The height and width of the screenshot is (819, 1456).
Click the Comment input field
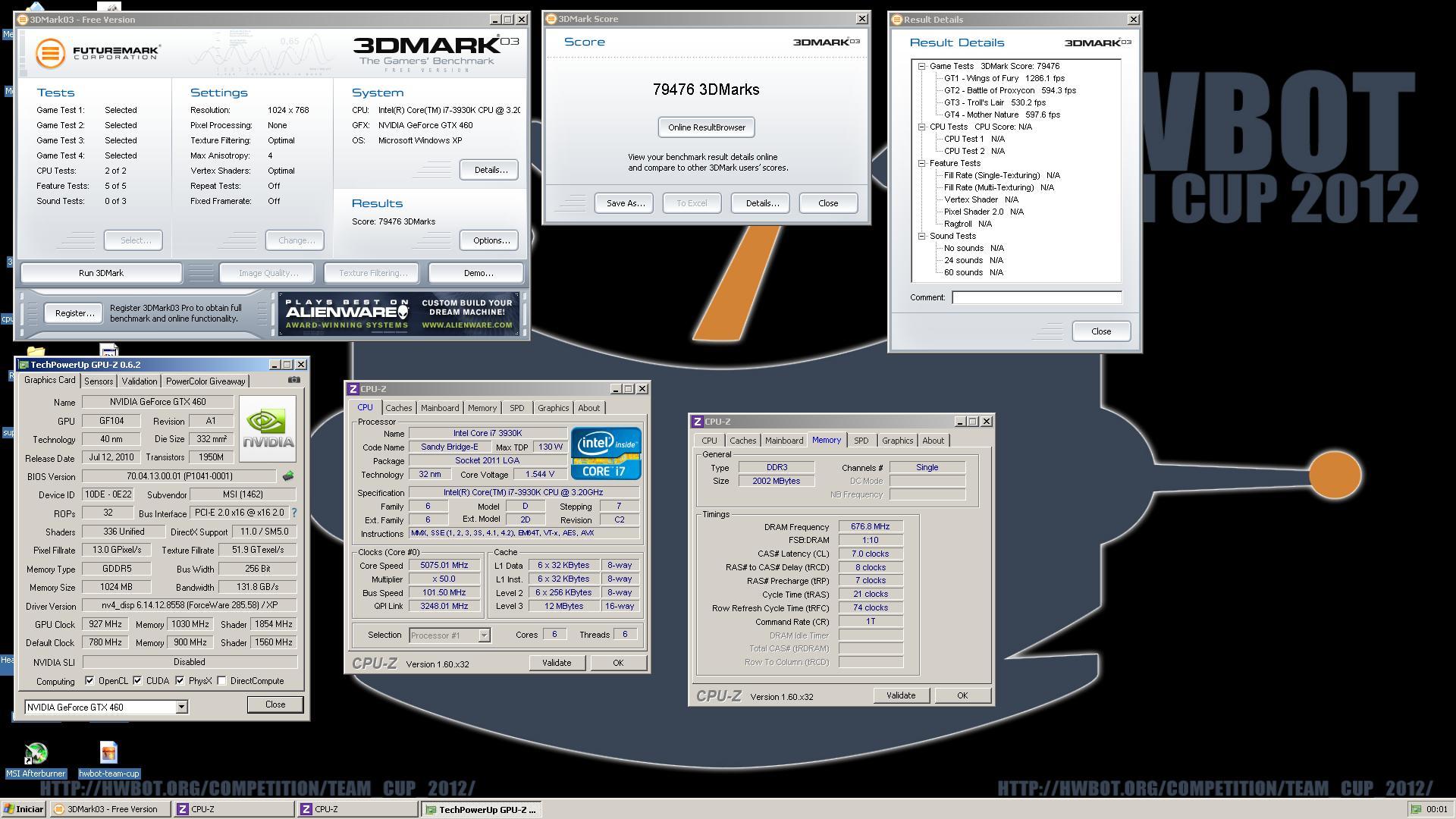pos(1037,297)
